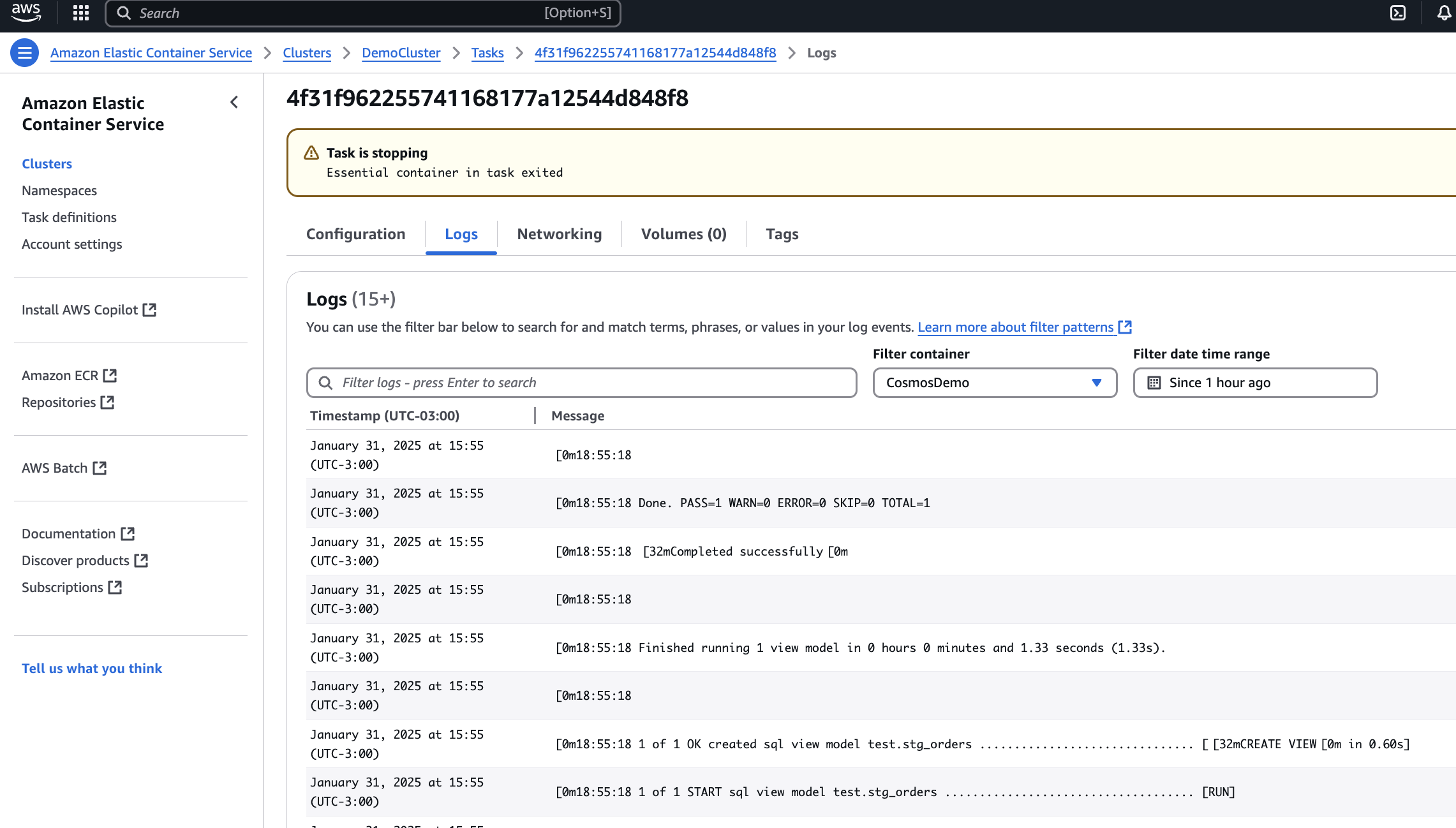Click the Essential container in task exited text

point(445,173)
